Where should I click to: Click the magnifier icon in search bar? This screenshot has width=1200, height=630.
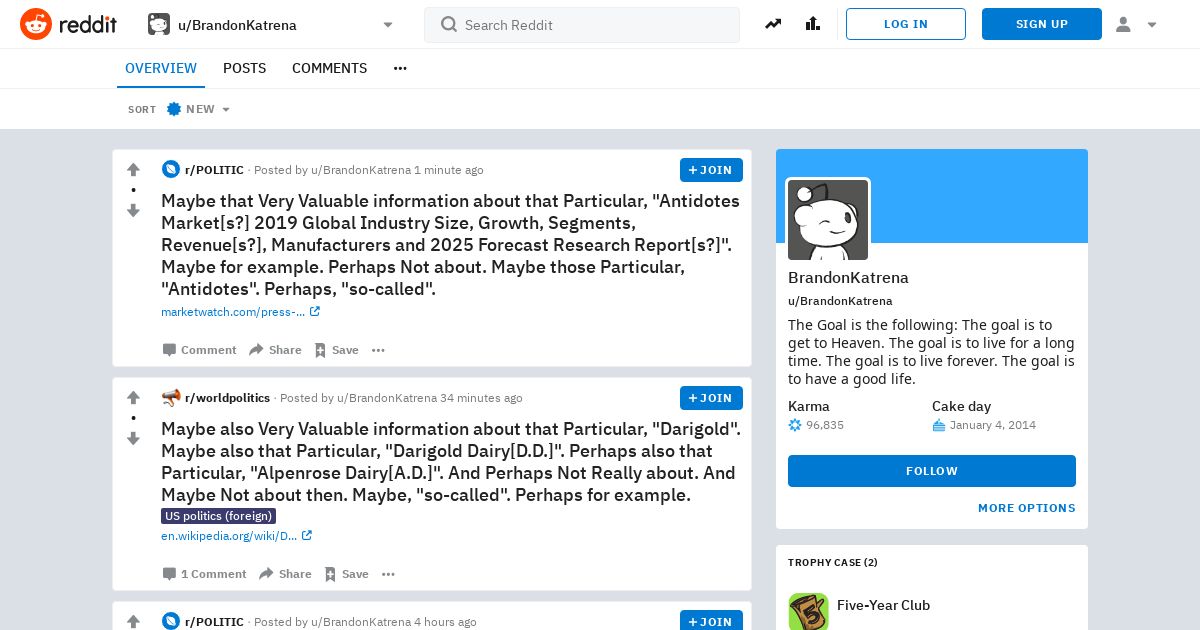[449, 24]
